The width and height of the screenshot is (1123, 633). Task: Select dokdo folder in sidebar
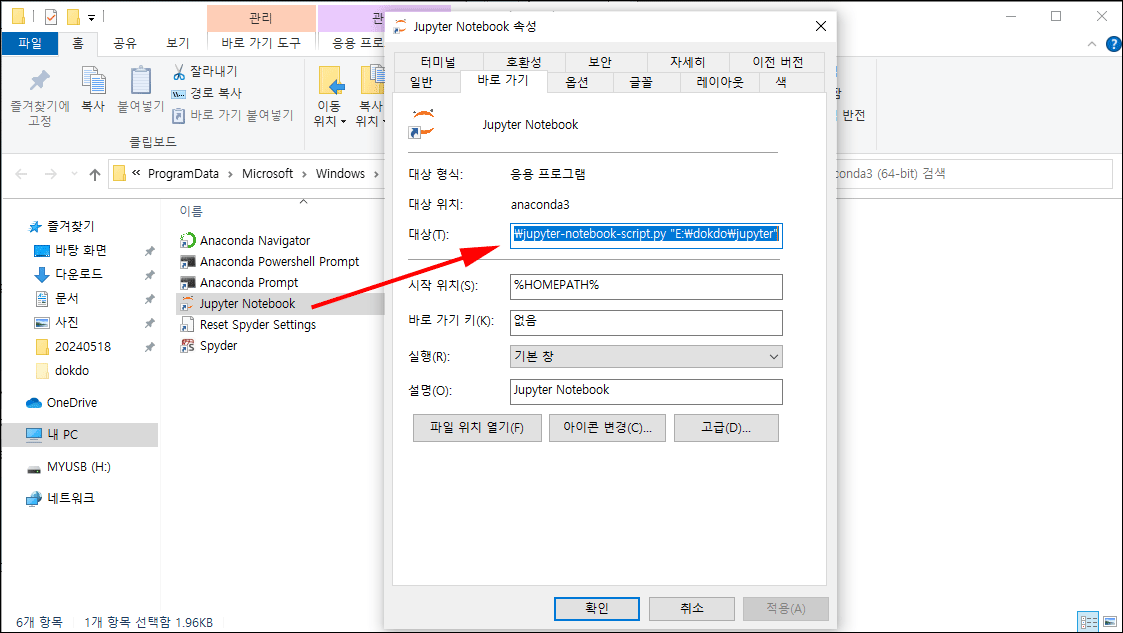[x=72, y=371]
